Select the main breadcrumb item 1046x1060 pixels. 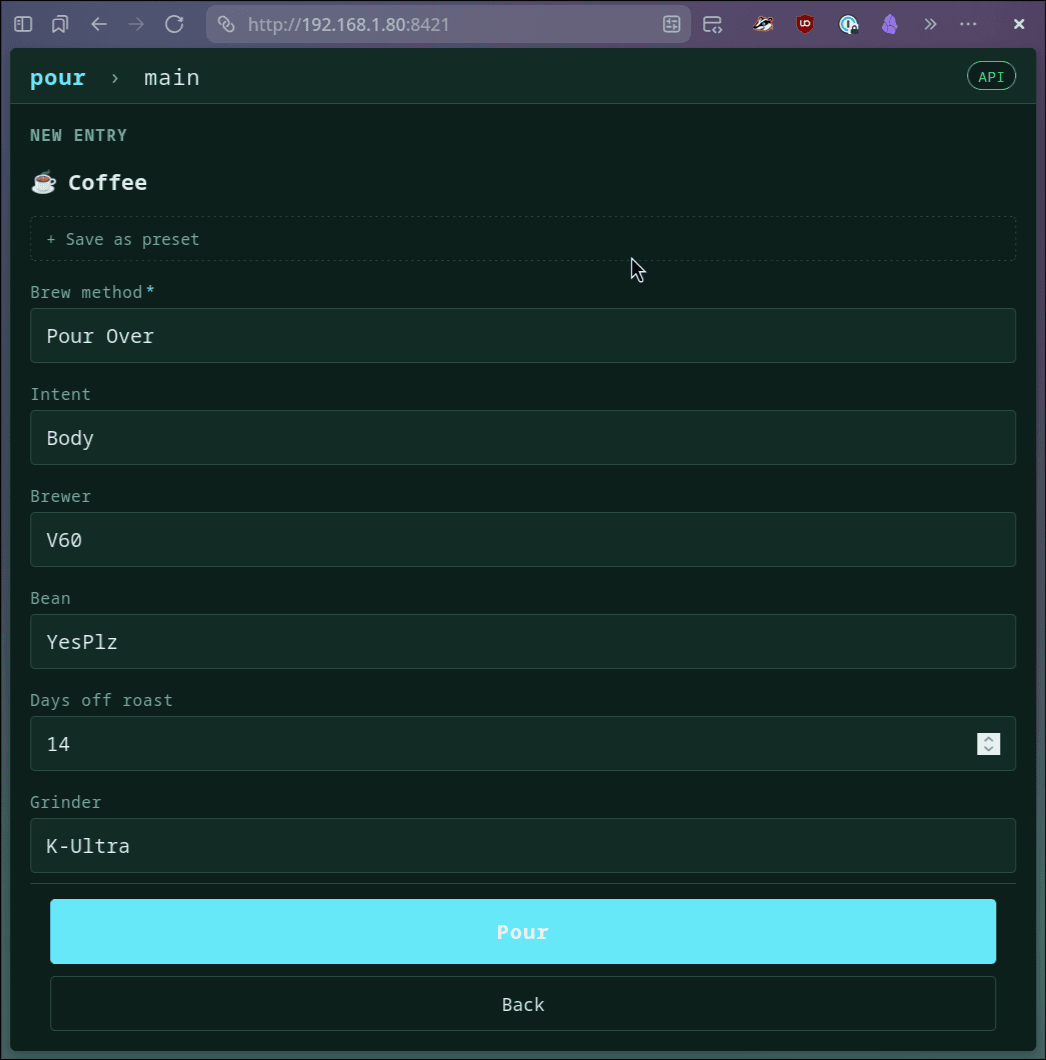tap(172, 78)
